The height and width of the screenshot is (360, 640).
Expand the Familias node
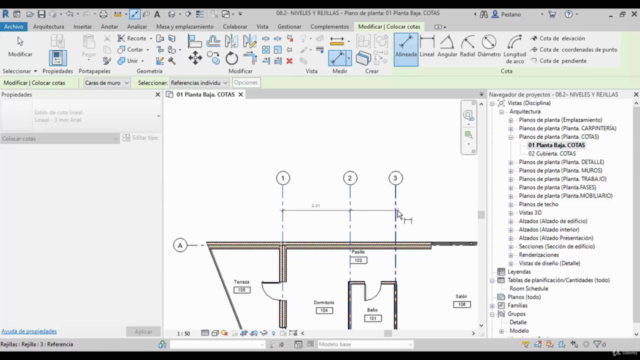492,306
